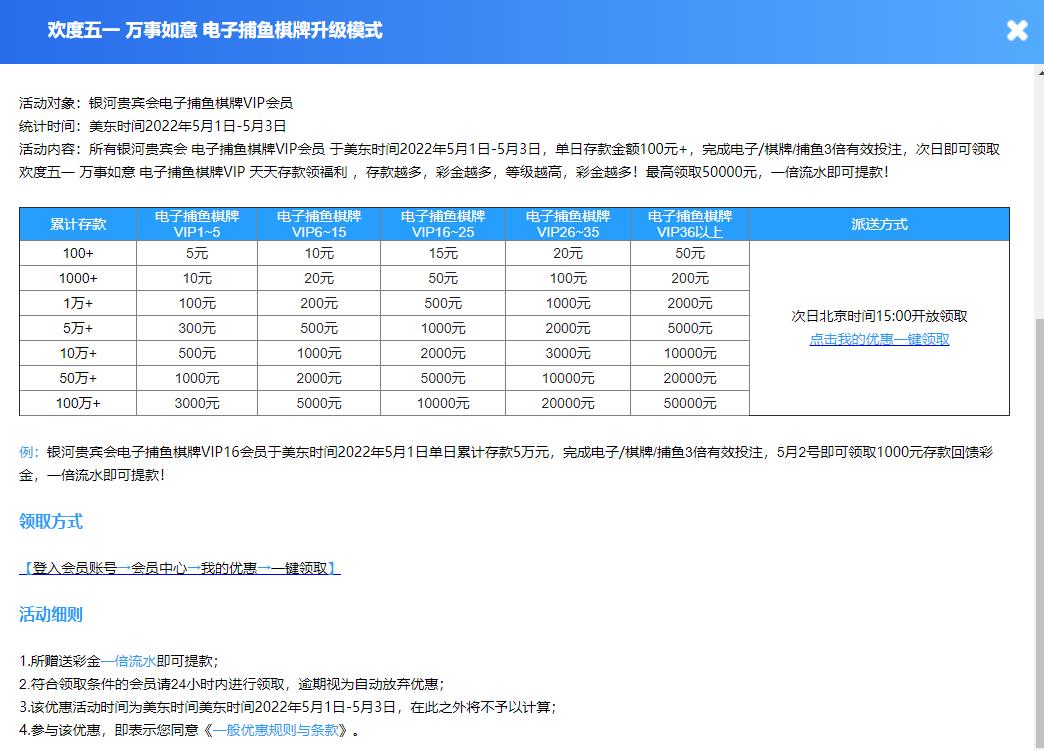Screen dimensions: 1044x750
Task: Select the 50000元 bonus cell
Action: pos(690,403)
